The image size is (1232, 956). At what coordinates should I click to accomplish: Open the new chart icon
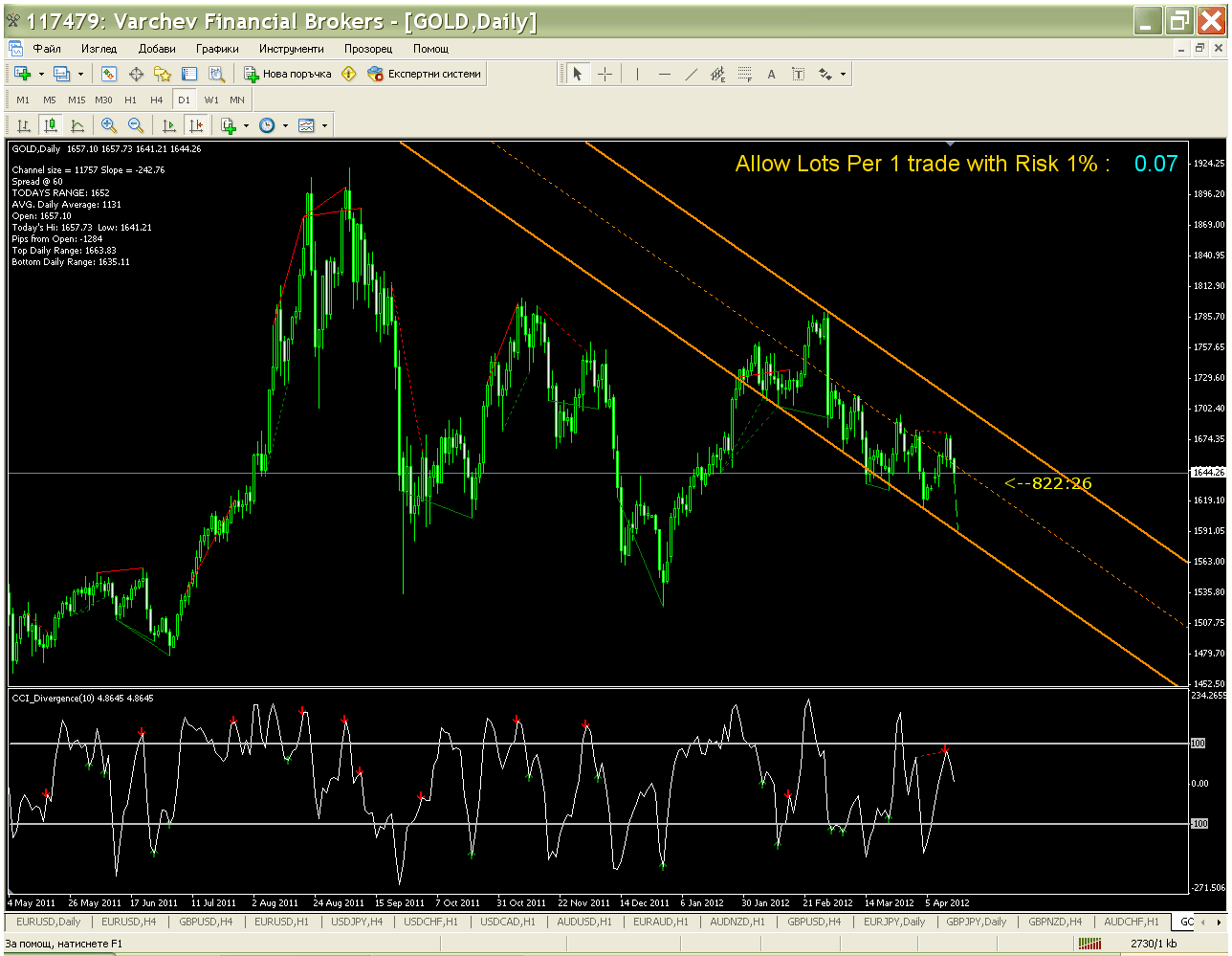22,74
